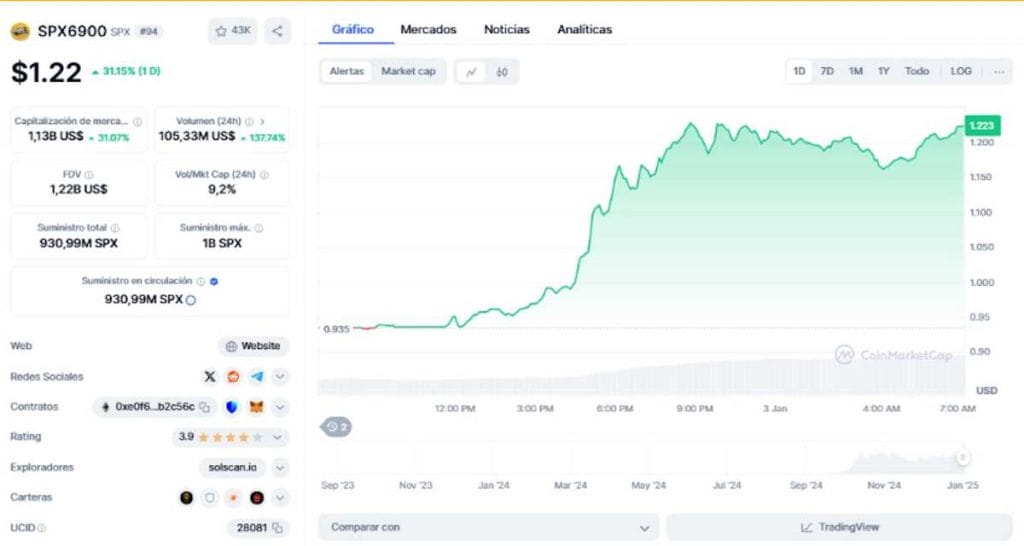This screenshot has height=546, width=1024.
Task: Click the events marker badge showing 2
Action: point(336,427)
